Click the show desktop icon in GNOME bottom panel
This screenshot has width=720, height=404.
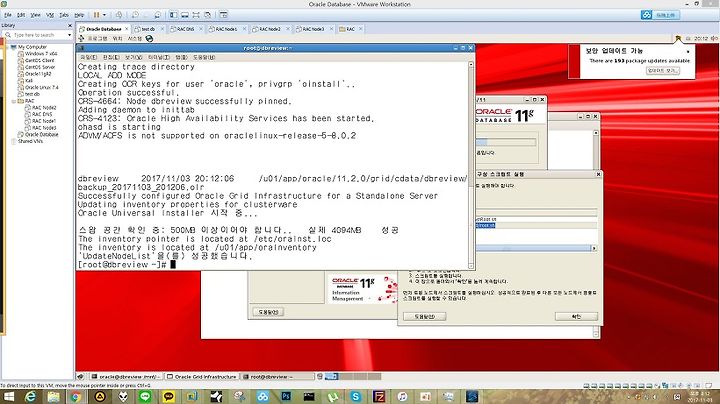(x=80, y=376)
